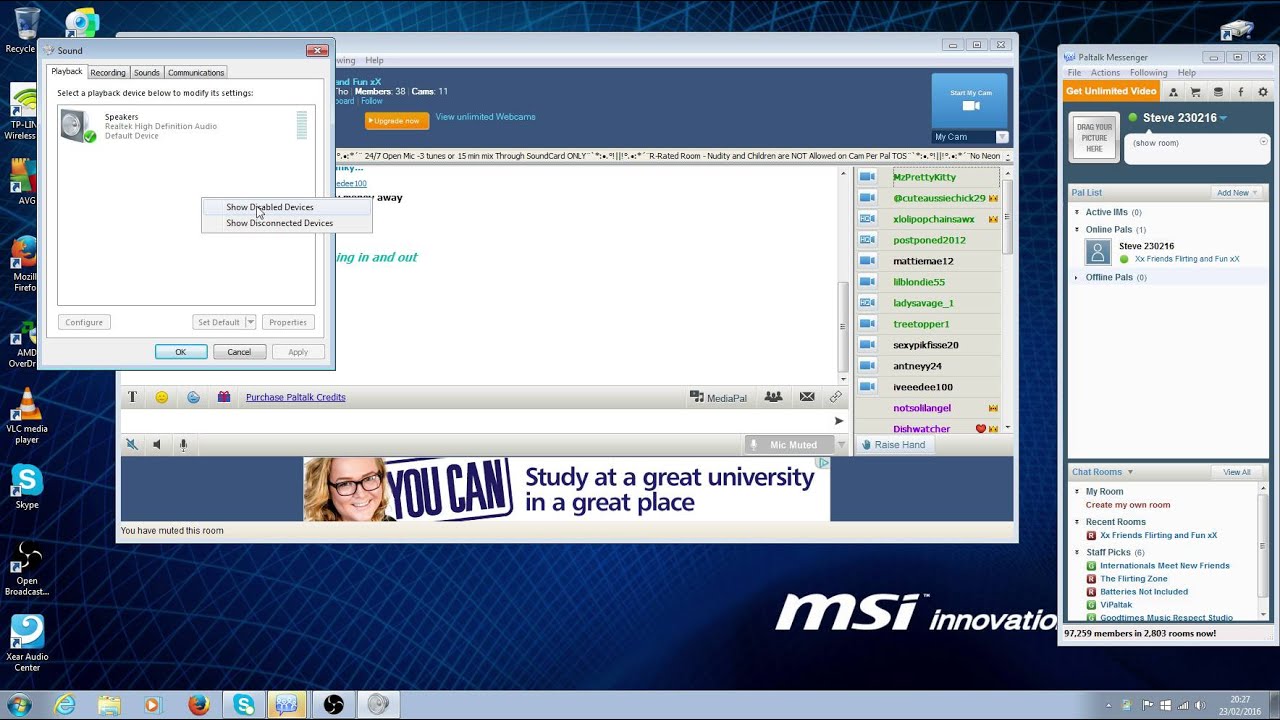Screen dimensions: 1280x720
Task: Open VLC media player desktop icon
Action: [x=27, y=416]
